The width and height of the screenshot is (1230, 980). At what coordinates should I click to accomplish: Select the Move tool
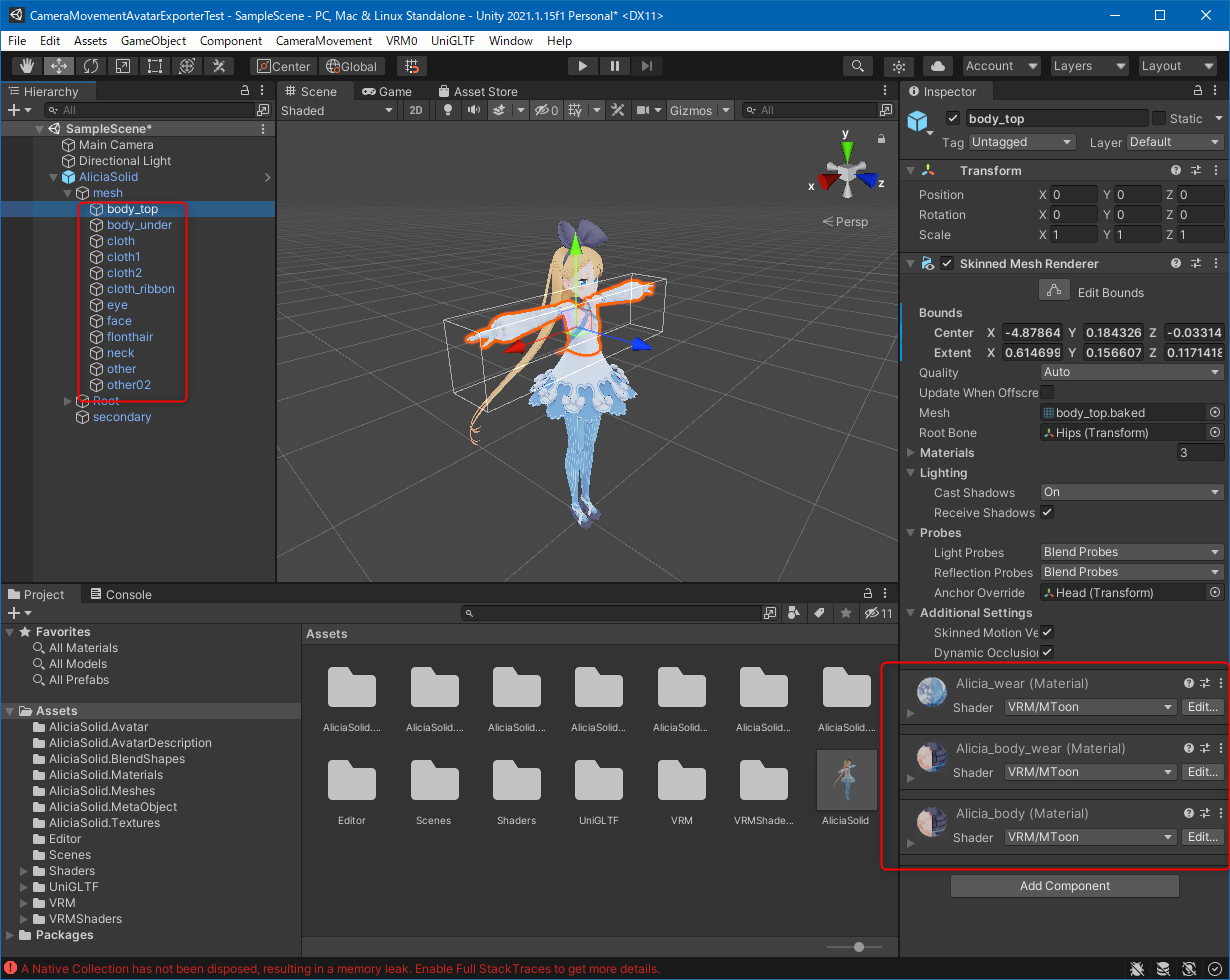(x=58, y=66)
